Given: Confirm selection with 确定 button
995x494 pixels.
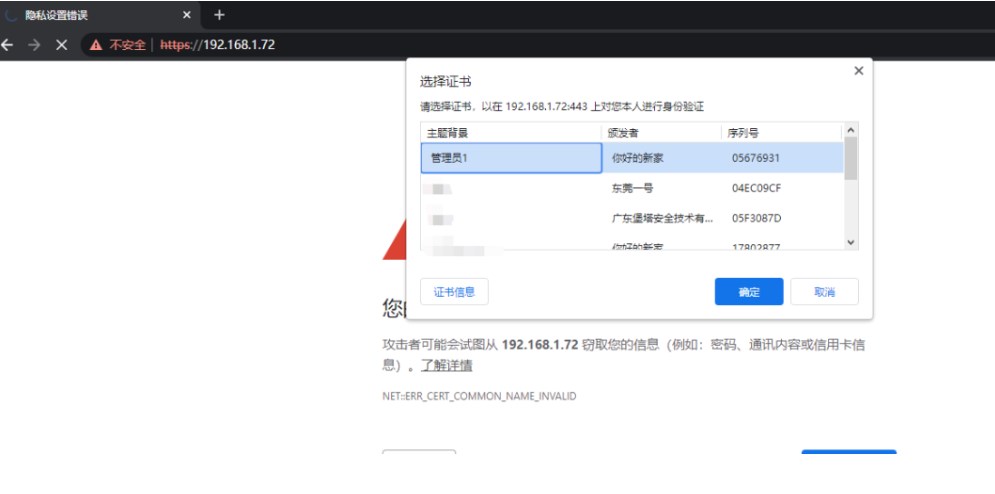Looking at the screenshot, I should click(749, 292).
